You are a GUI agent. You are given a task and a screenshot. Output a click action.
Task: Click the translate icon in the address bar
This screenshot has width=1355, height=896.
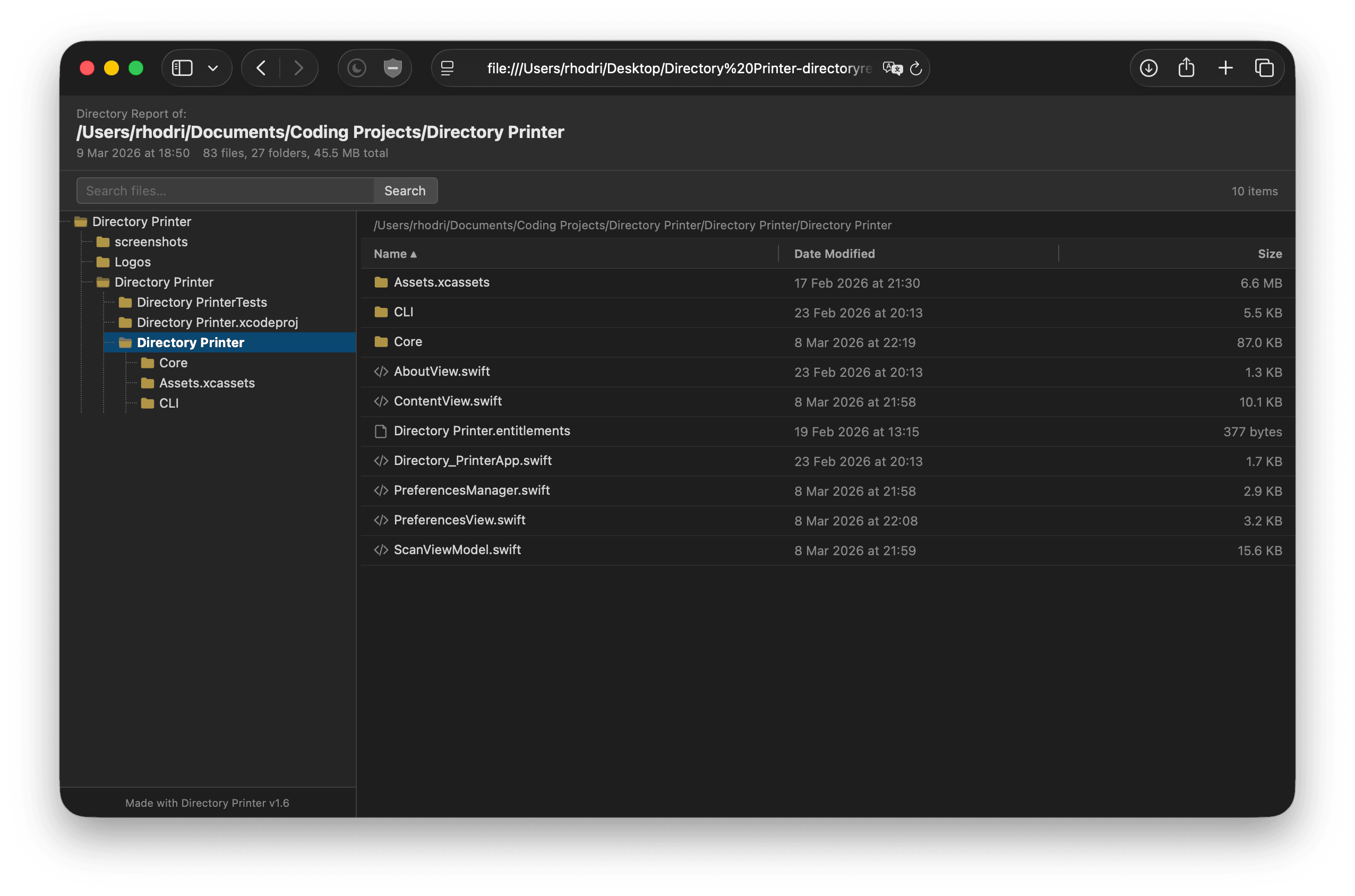coord(892,68)
